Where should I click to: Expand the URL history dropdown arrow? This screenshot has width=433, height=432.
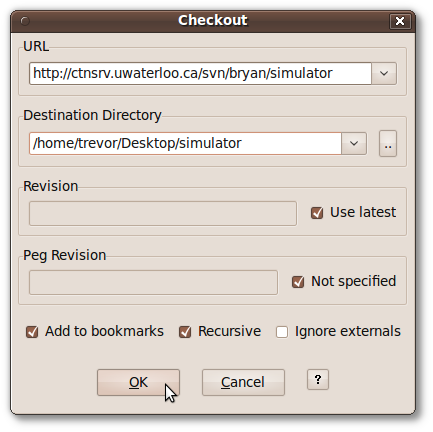click(384, 73)
